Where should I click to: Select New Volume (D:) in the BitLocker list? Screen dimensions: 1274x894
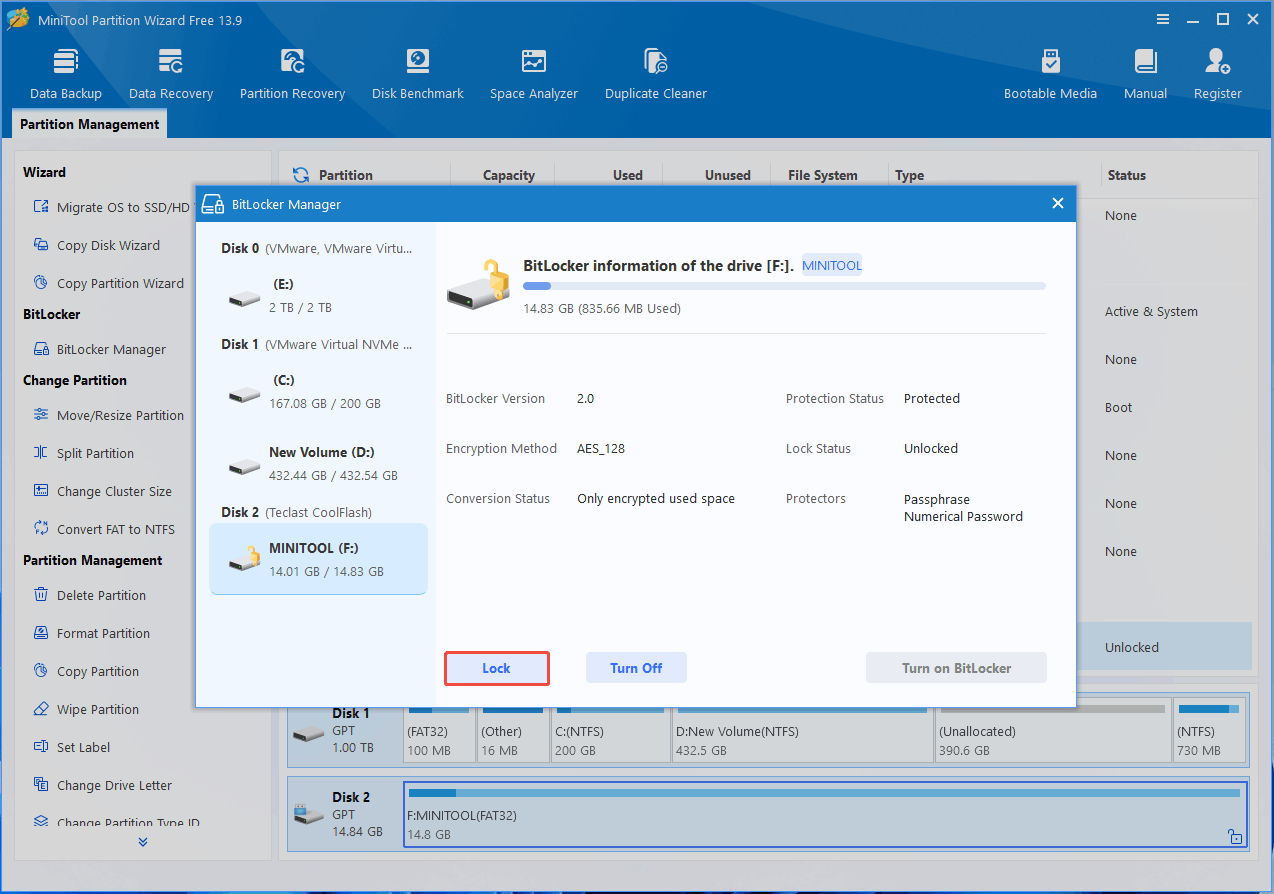point(318,464)
